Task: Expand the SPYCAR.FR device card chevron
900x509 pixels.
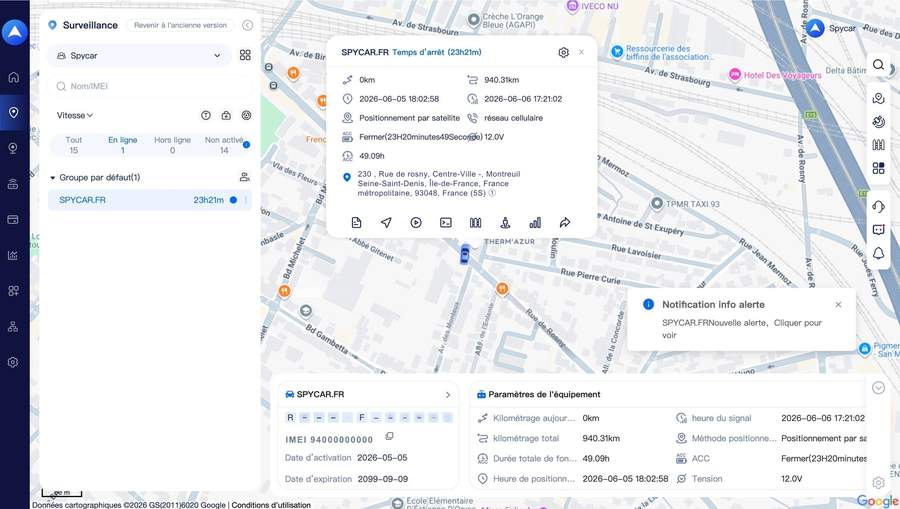Action: coord(448,395)
